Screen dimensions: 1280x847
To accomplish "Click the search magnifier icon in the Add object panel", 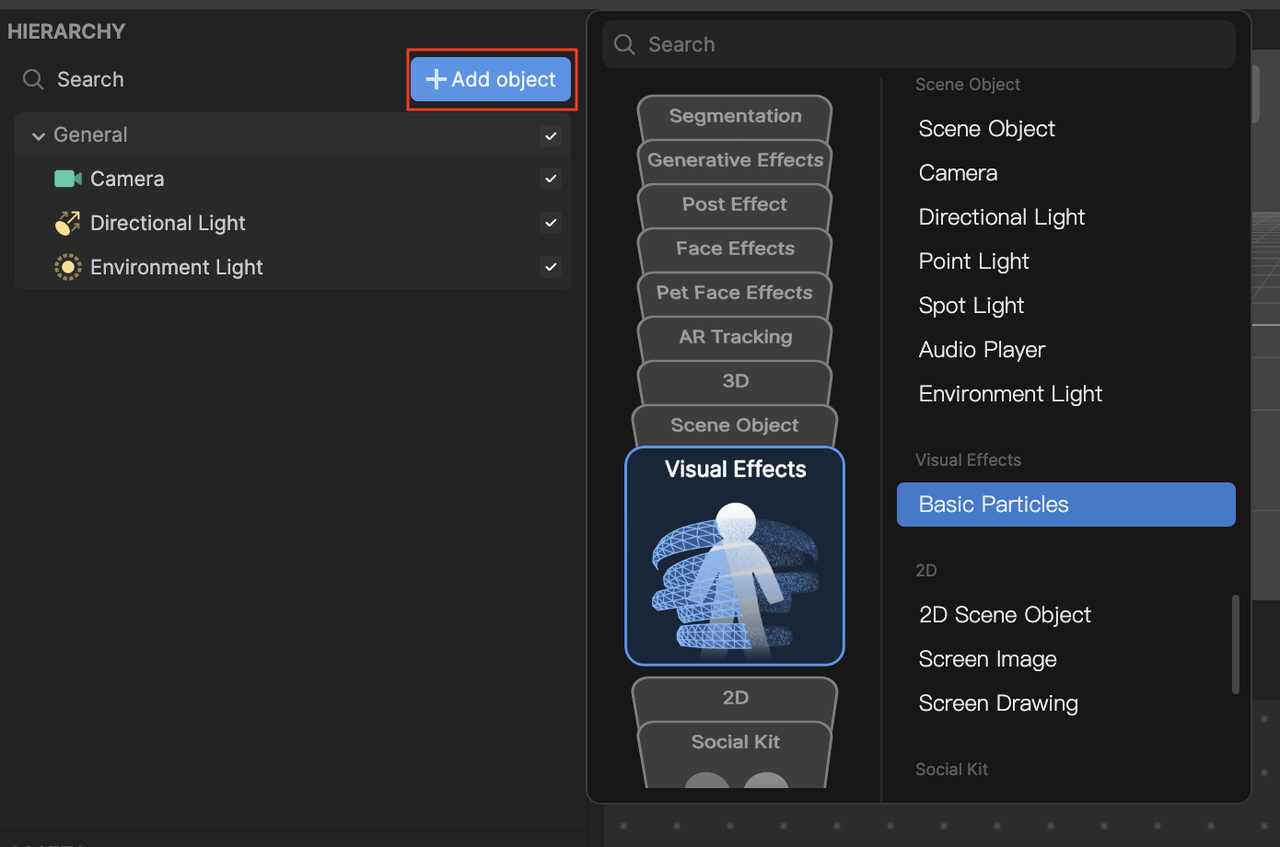I will (623, 44).
